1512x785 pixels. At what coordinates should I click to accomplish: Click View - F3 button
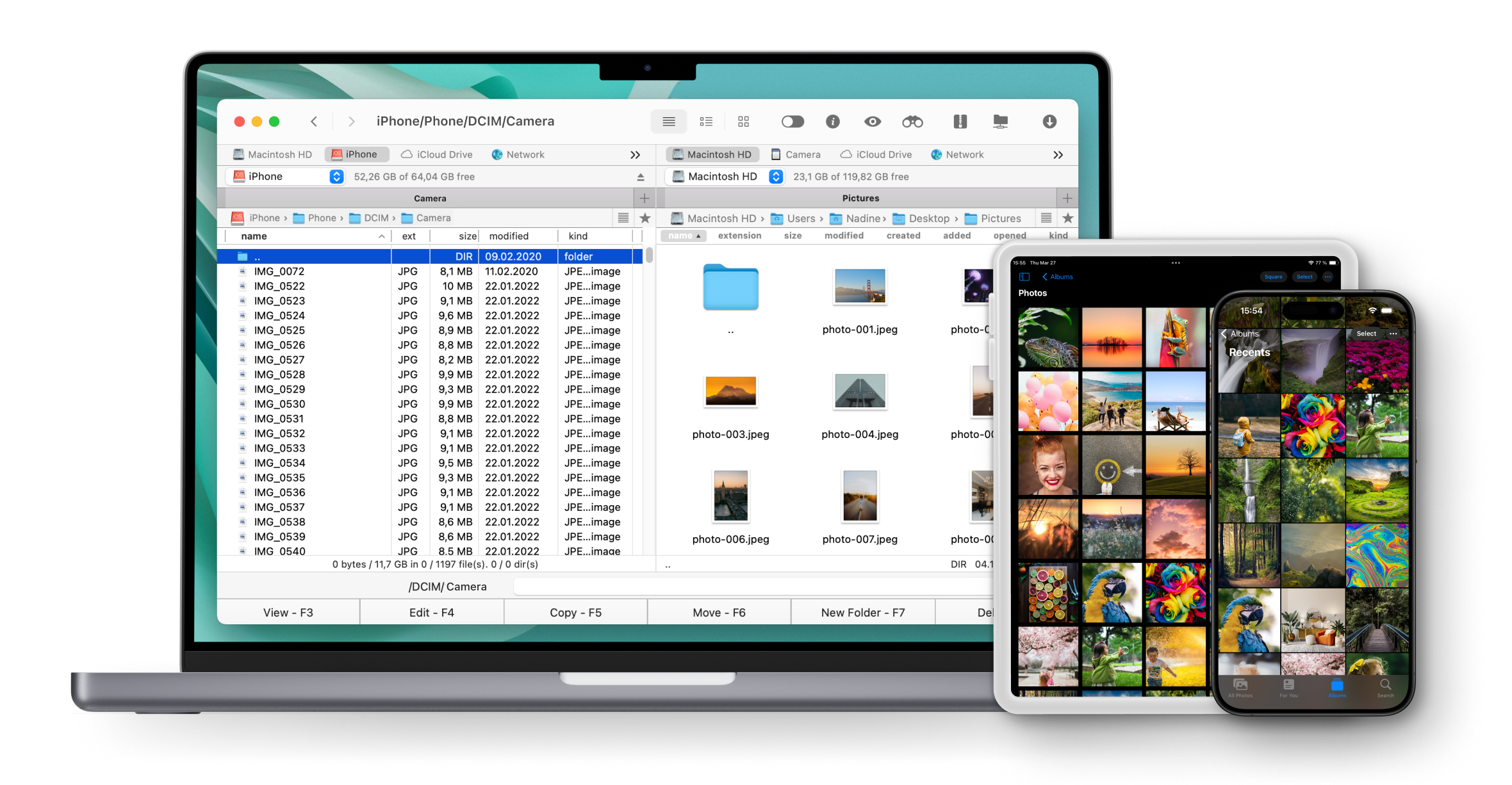[288, 613]
